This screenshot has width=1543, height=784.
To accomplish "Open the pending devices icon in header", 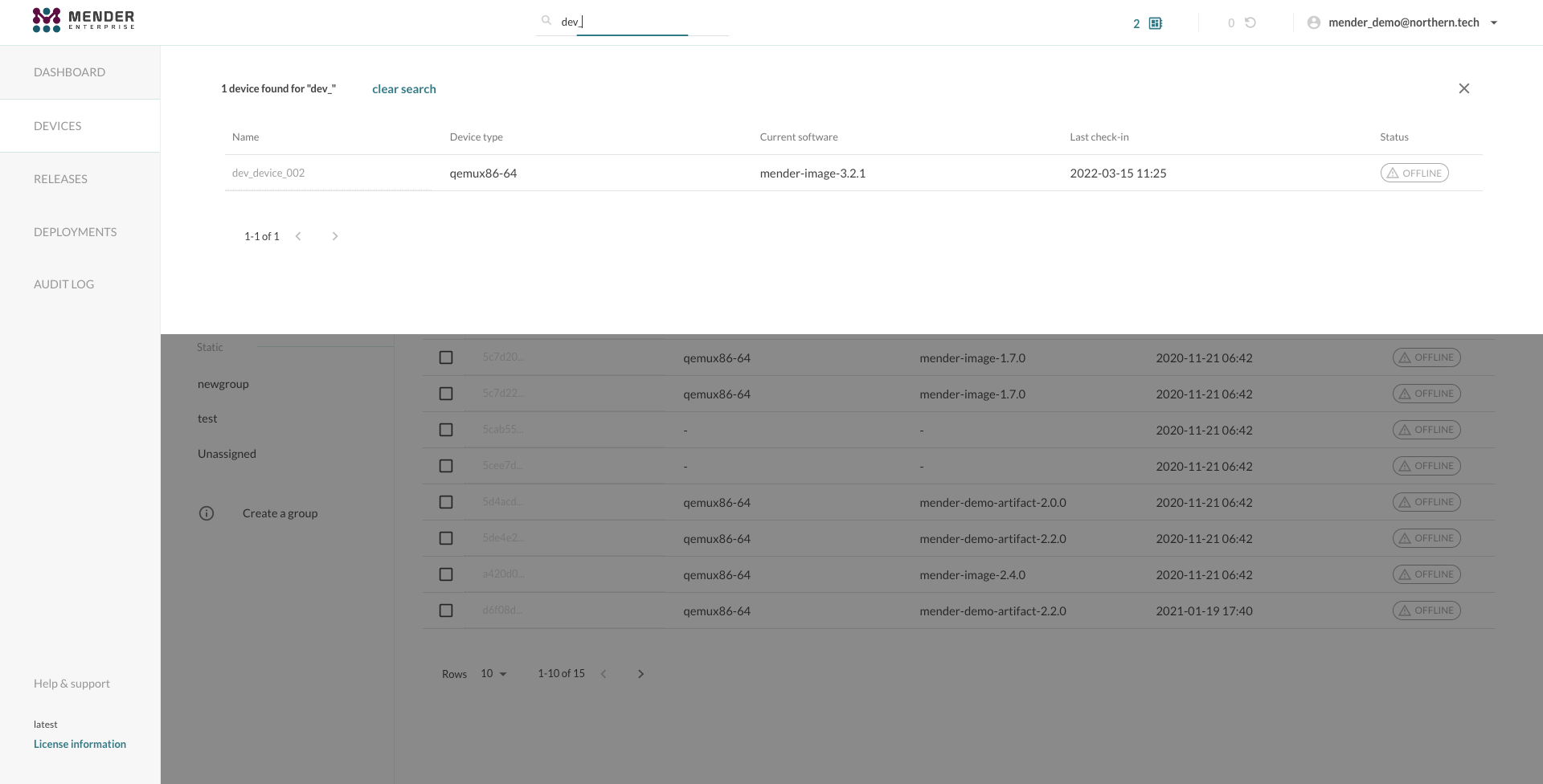I will pos(1155,23).
